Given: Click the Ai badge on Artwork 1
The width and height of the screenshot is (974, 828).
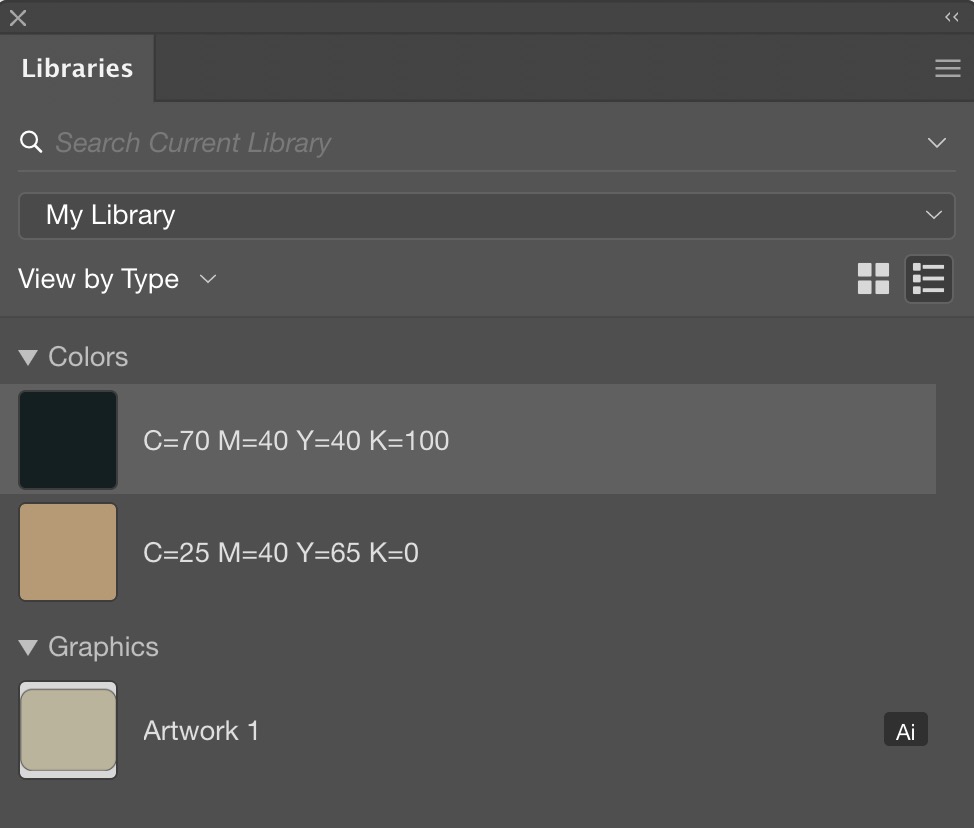Looking at the screenshot, I should (x=905, y=731).
